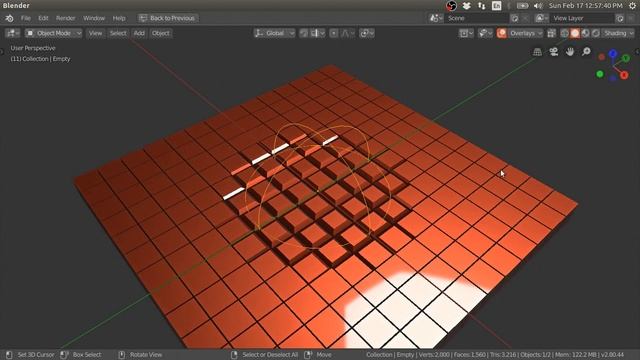Click the delete scene icon
The width and height of the screenshot is (640, 360).
point(526,18)
